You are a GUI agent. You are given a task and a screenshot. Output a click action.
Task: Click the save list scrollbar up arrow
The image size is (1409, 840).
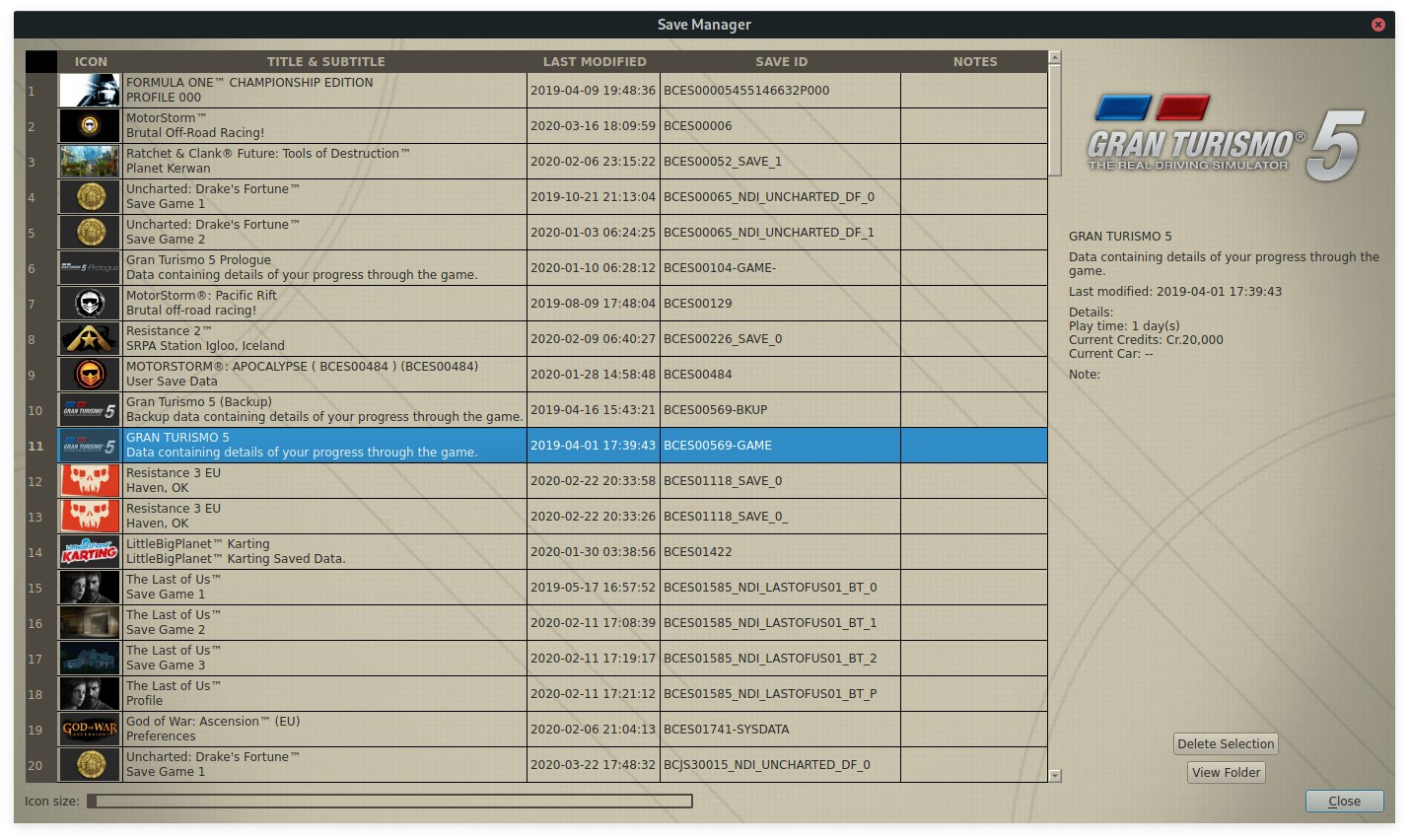(x=1055, y=57)
